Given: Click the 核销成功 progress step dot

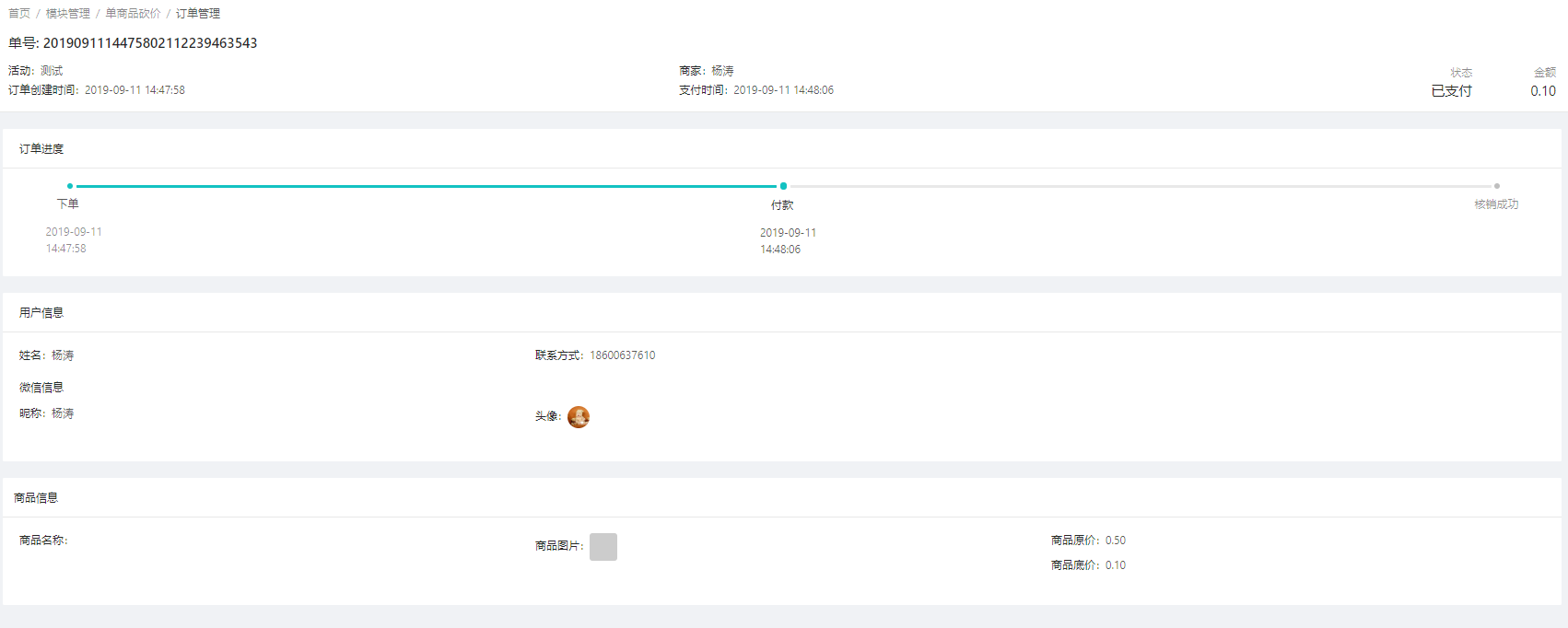Looking at the screenshot, I should [x=1496, y=186].
